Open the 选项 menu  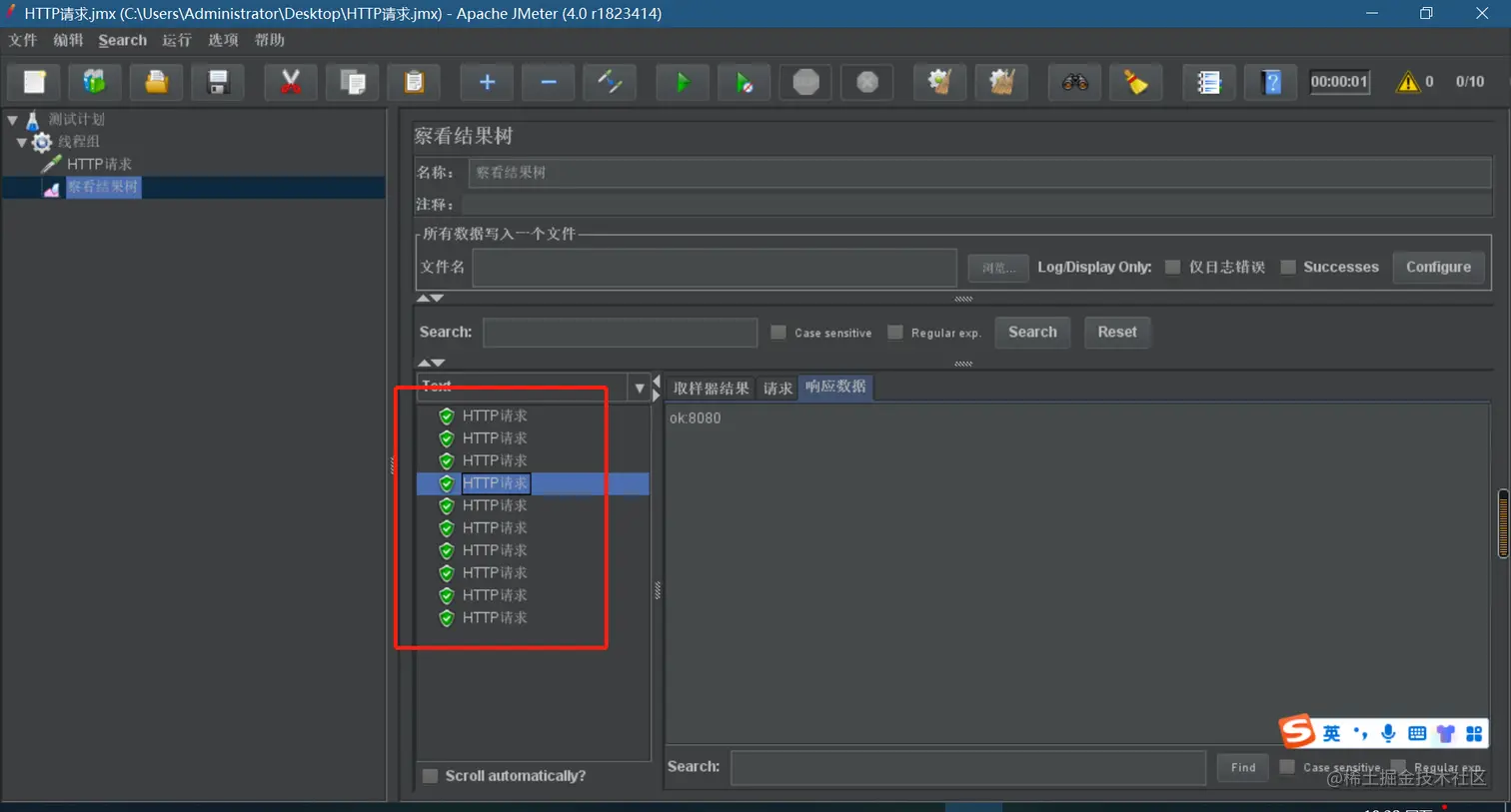(x=223, y=40)
